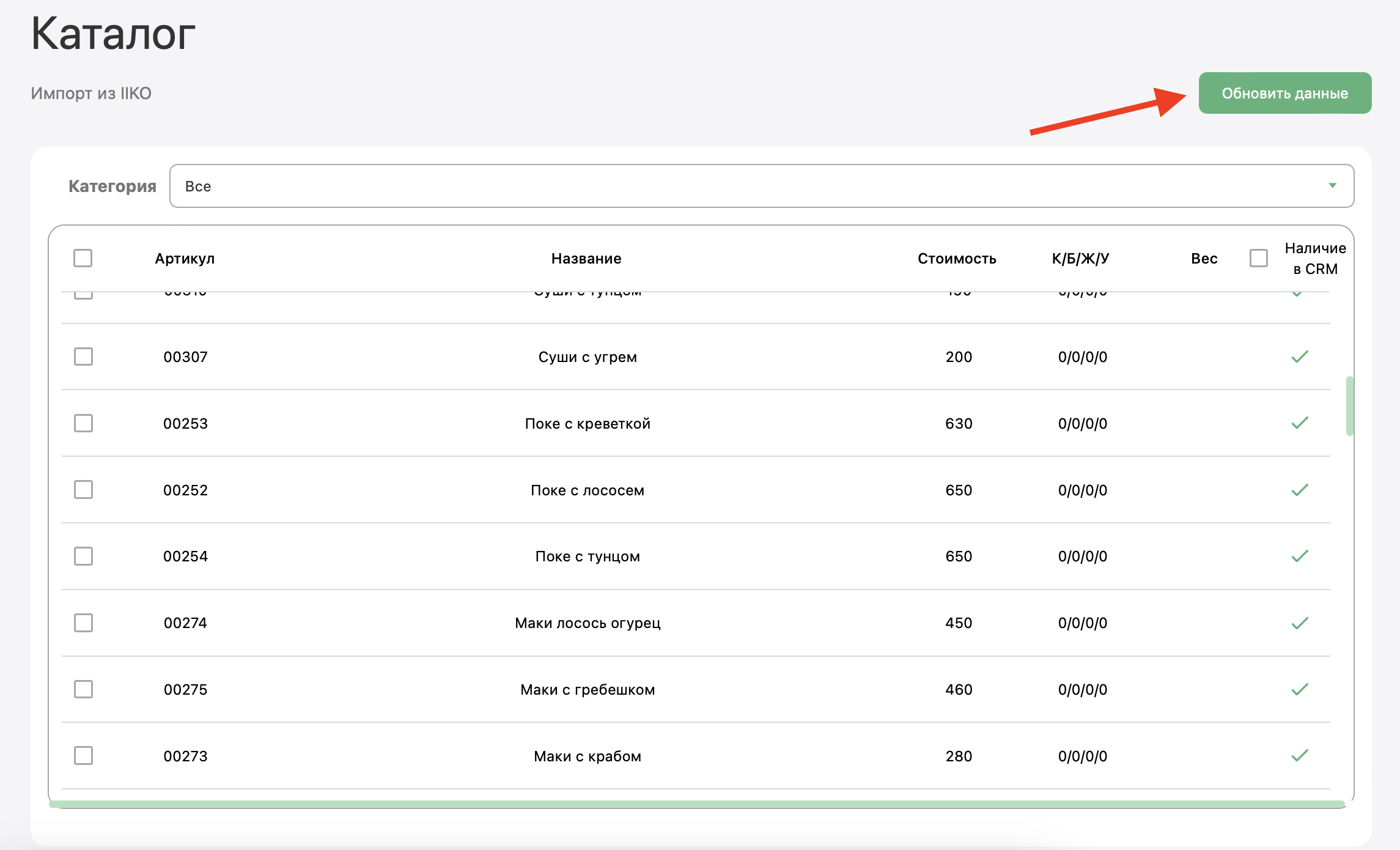Image resolution: width=1400 pixels, height=850 pixels.
Task: Click the Обновить данные button
Action: click(x=1284, y=93)
